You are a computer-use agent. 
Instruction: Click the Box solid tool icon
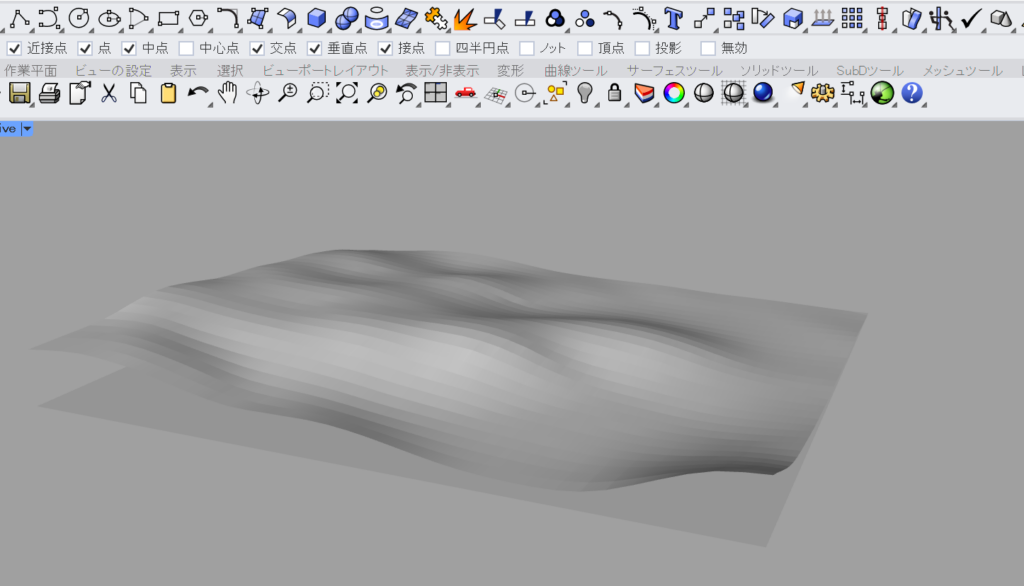tap(317, 17)
